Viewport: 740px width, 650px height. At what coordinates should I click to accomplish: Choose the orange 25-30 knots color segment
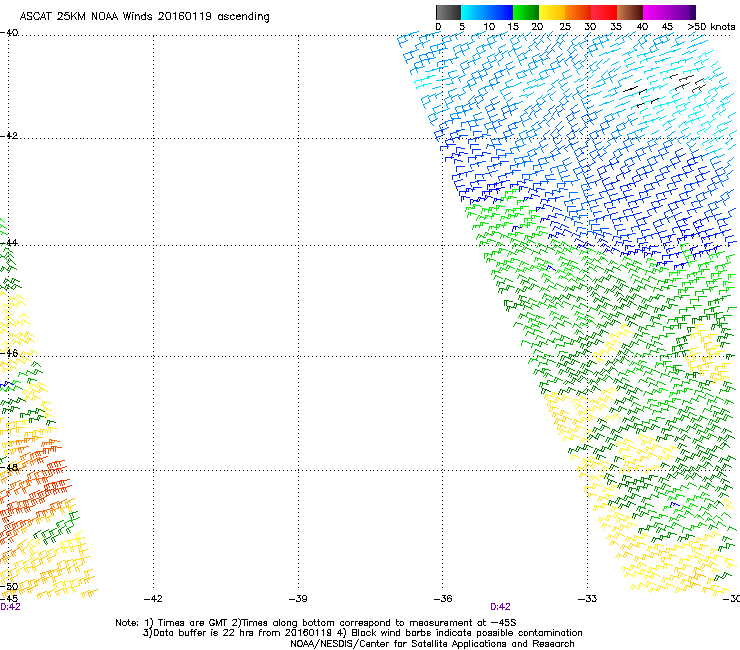(x=578, y=12)
